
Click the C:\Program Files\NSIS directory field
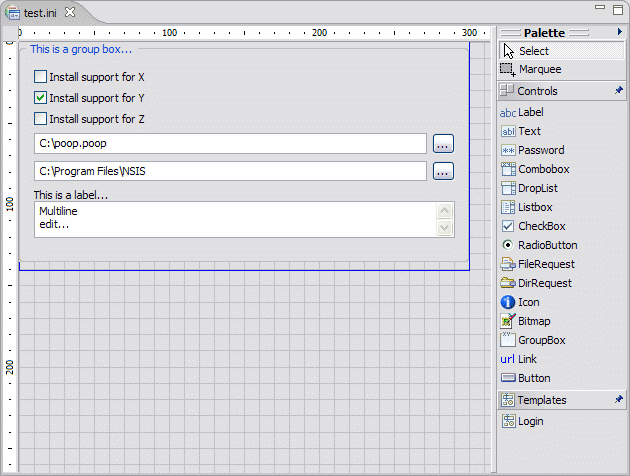click(x=230, y=171)
